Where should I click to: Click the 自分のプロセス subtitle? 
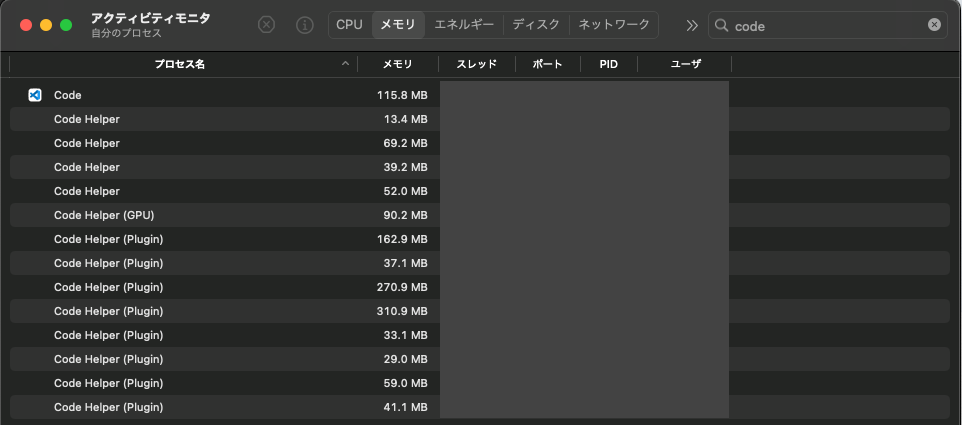(x=126, y=34)
